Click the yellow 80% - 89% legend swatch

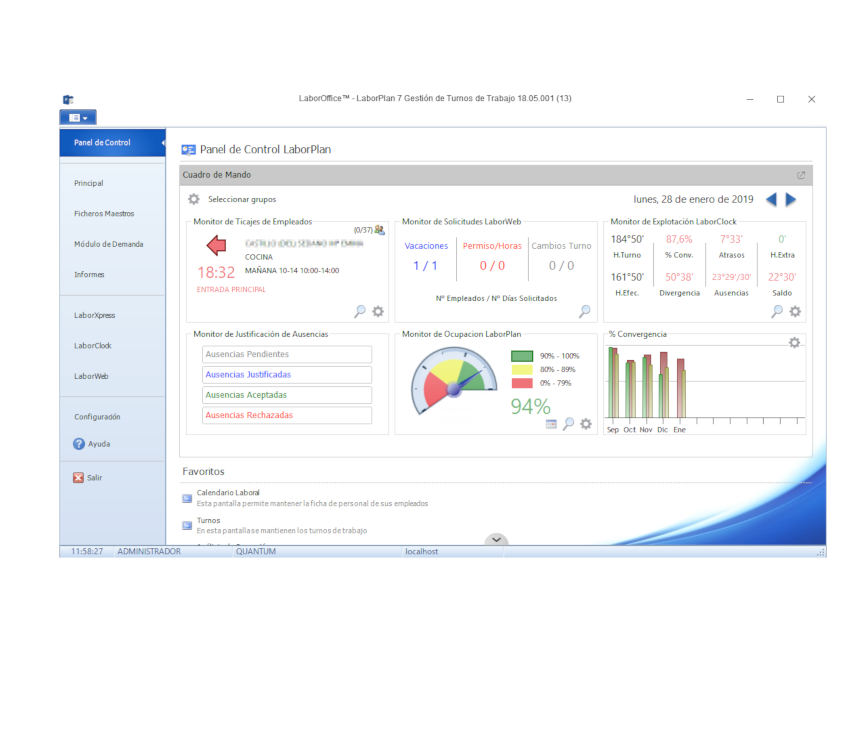coord(522,369)
